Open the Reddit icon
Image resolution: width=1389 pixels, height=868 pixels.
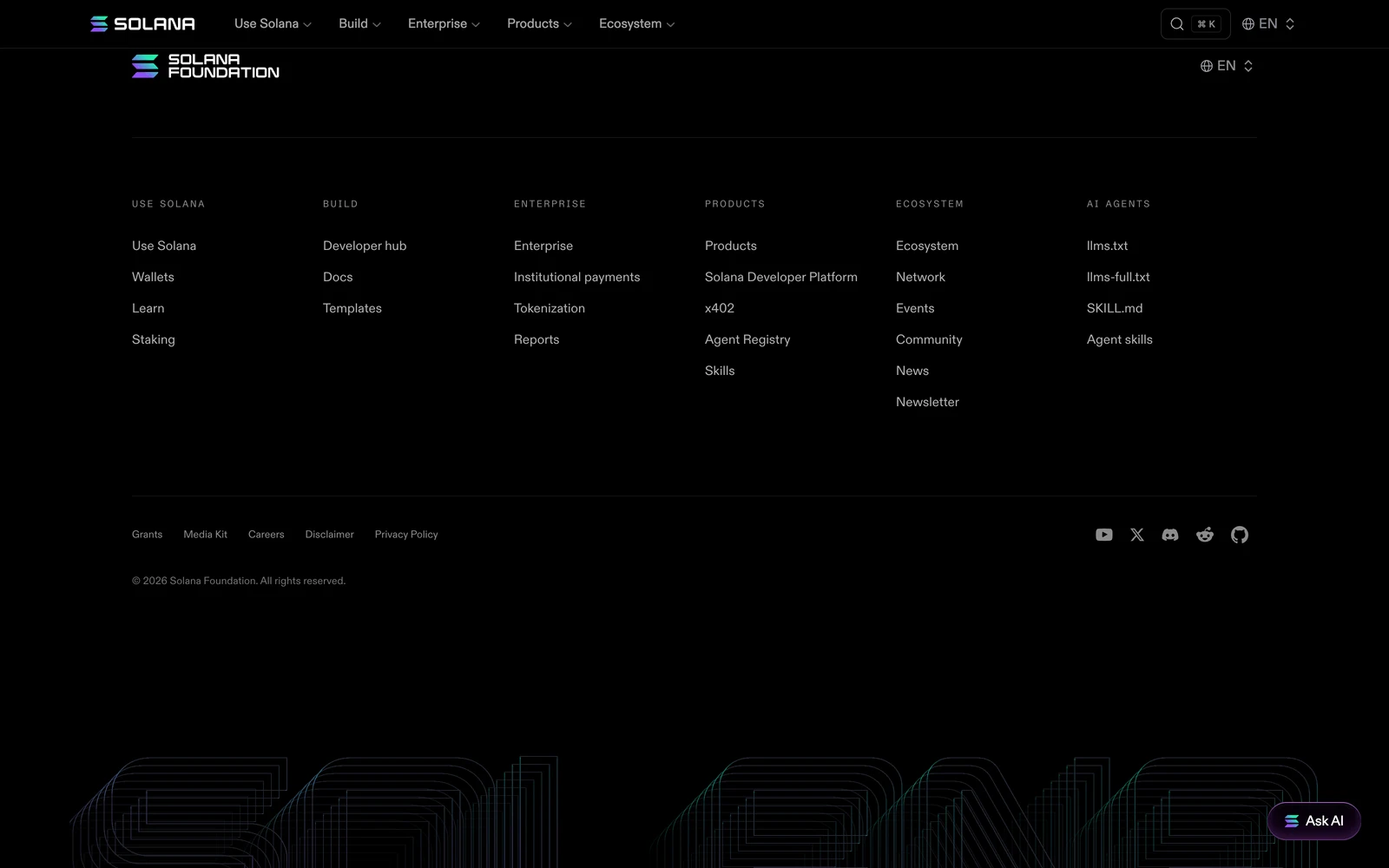[x=1205, y=535]
